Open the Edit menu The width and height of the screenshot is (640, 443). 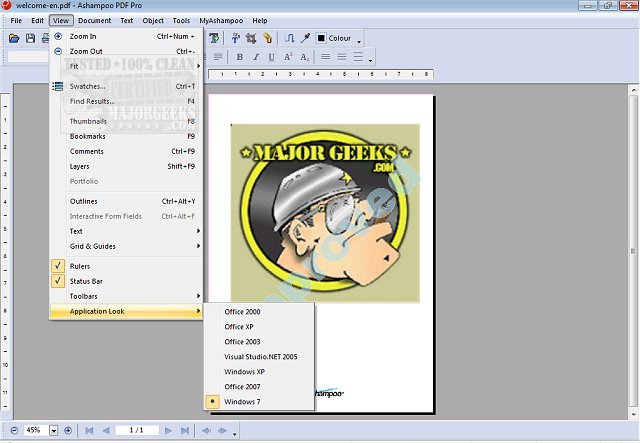(x=38, y=20)
